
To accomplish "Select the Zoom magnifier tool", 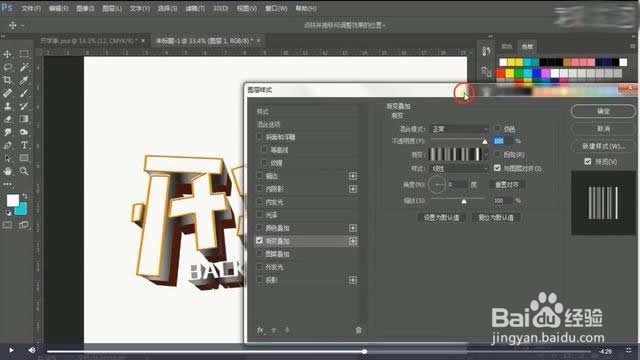I will pos(24,171).
